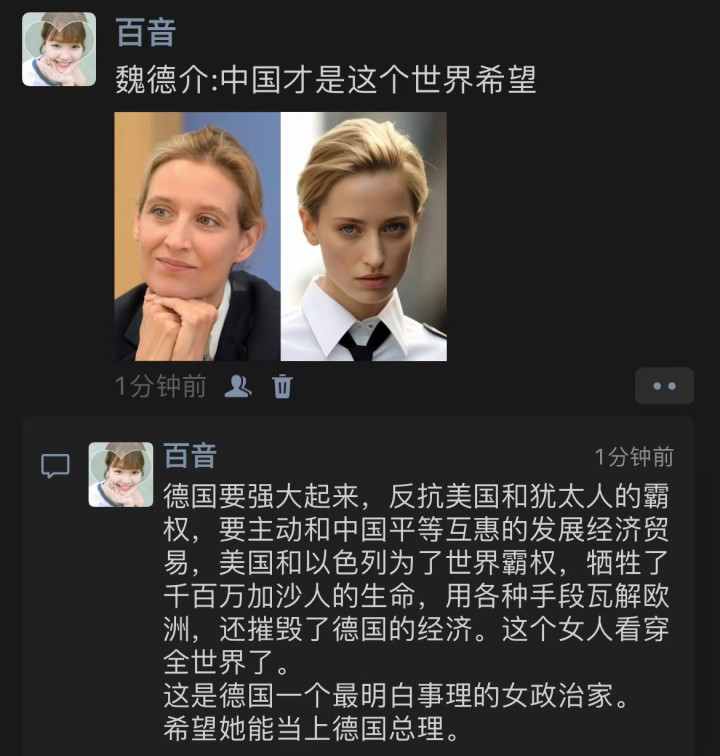720x756 pixels.
Task: Click the name 百音 in the comment
Action: click(190, 456)
